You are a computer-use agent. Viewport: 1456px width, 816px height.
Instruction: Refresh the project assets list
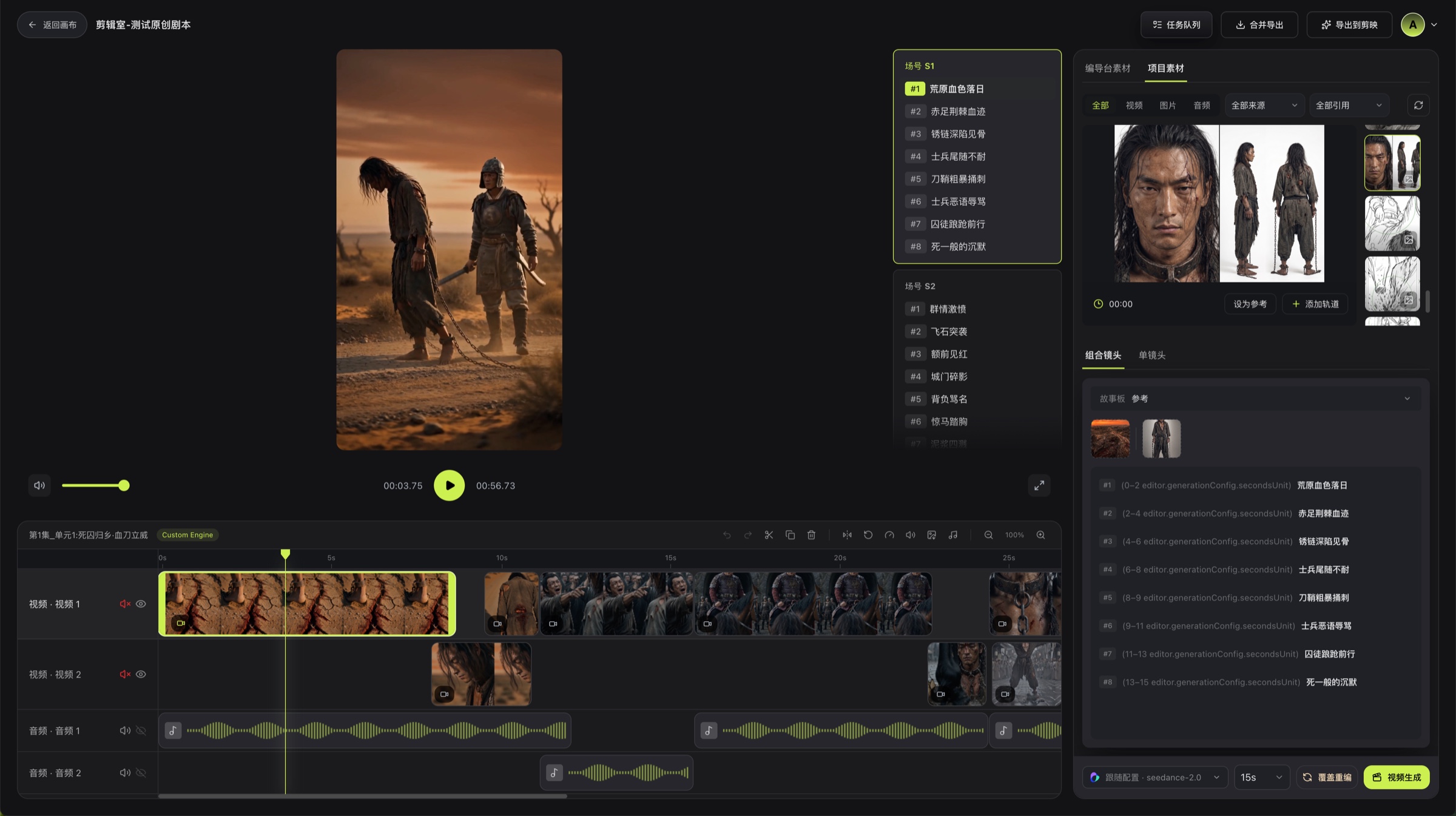[1418, 106]
